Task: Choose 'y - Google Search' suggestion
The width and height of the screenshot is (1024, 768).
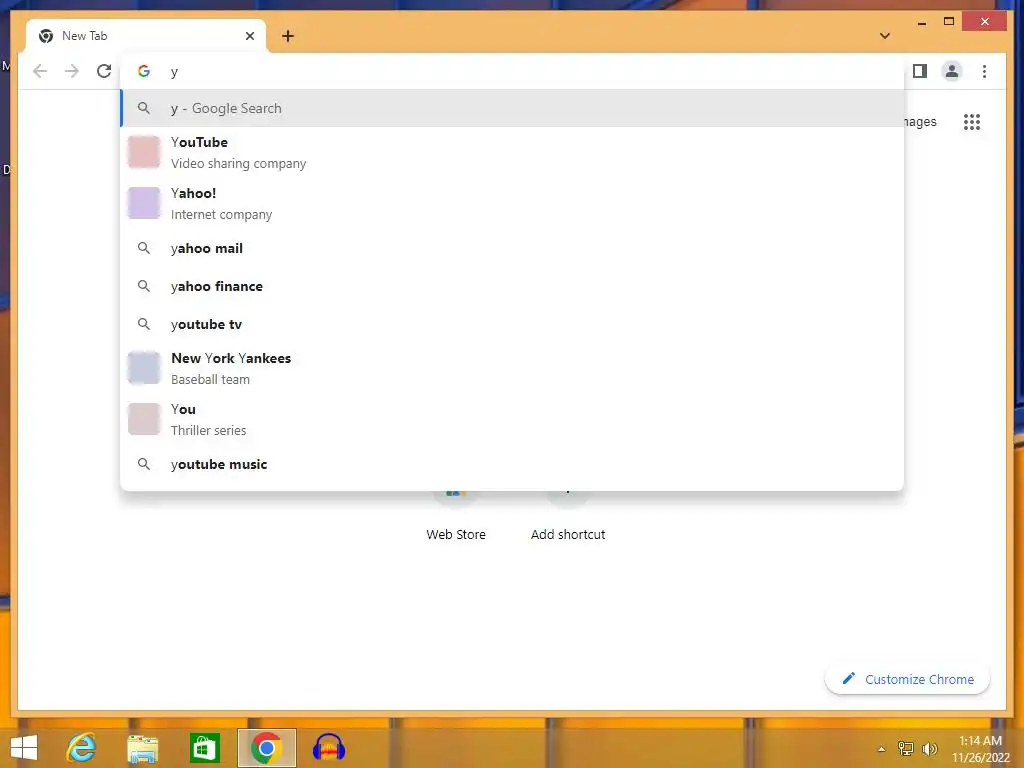Action: tap(512, 108)
